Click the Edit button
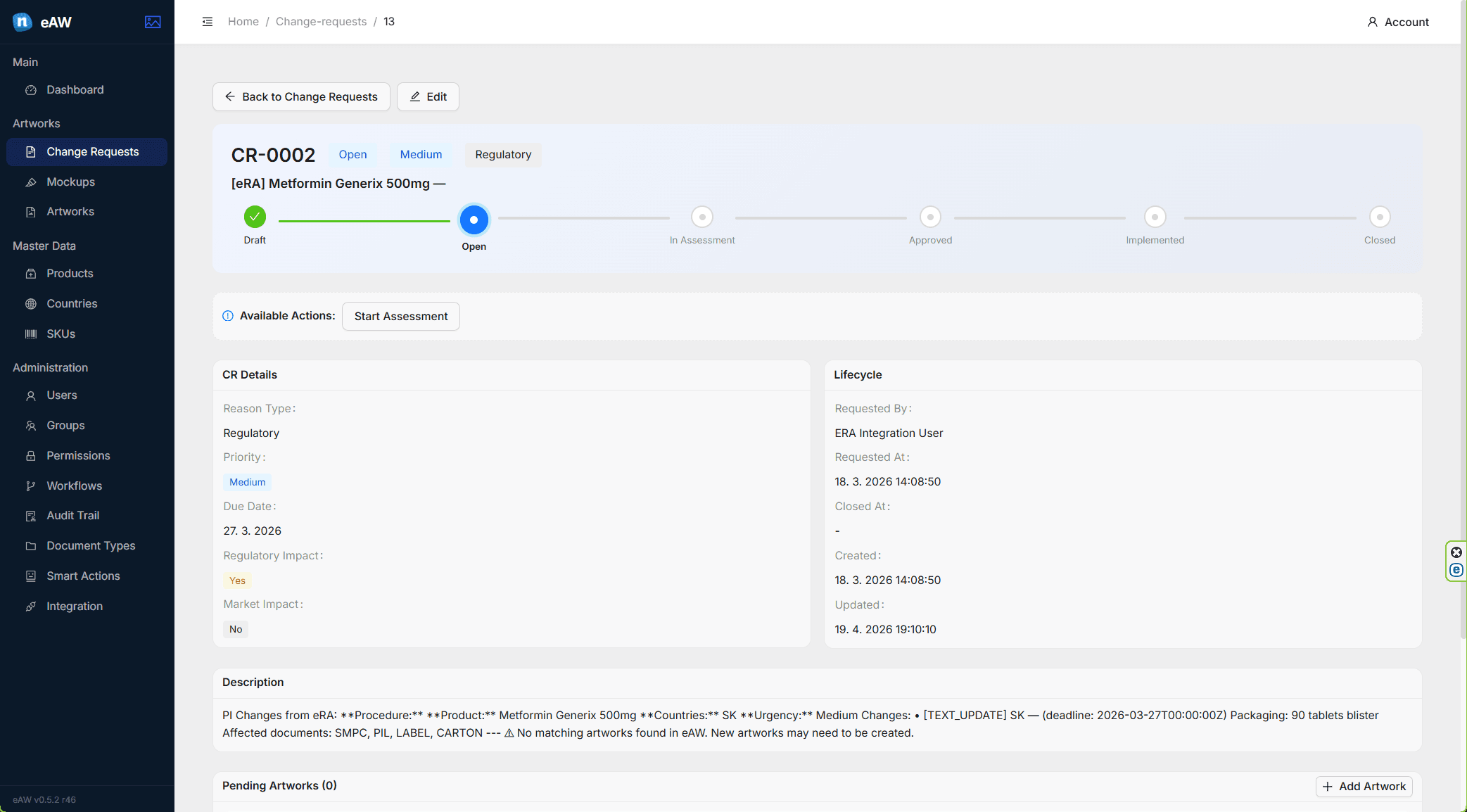This screenshot has height=812, width=1467. click(428, 96)
